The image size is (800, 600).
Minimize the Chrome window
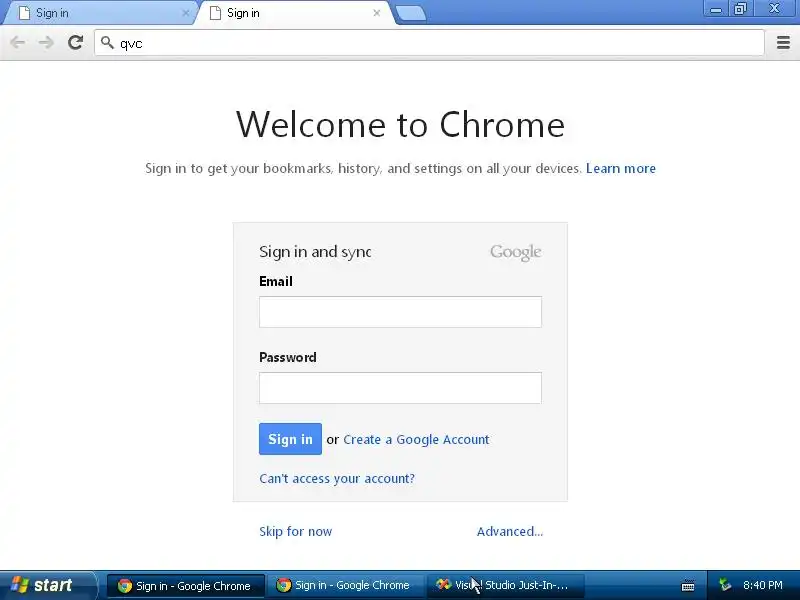coord(716,9)
